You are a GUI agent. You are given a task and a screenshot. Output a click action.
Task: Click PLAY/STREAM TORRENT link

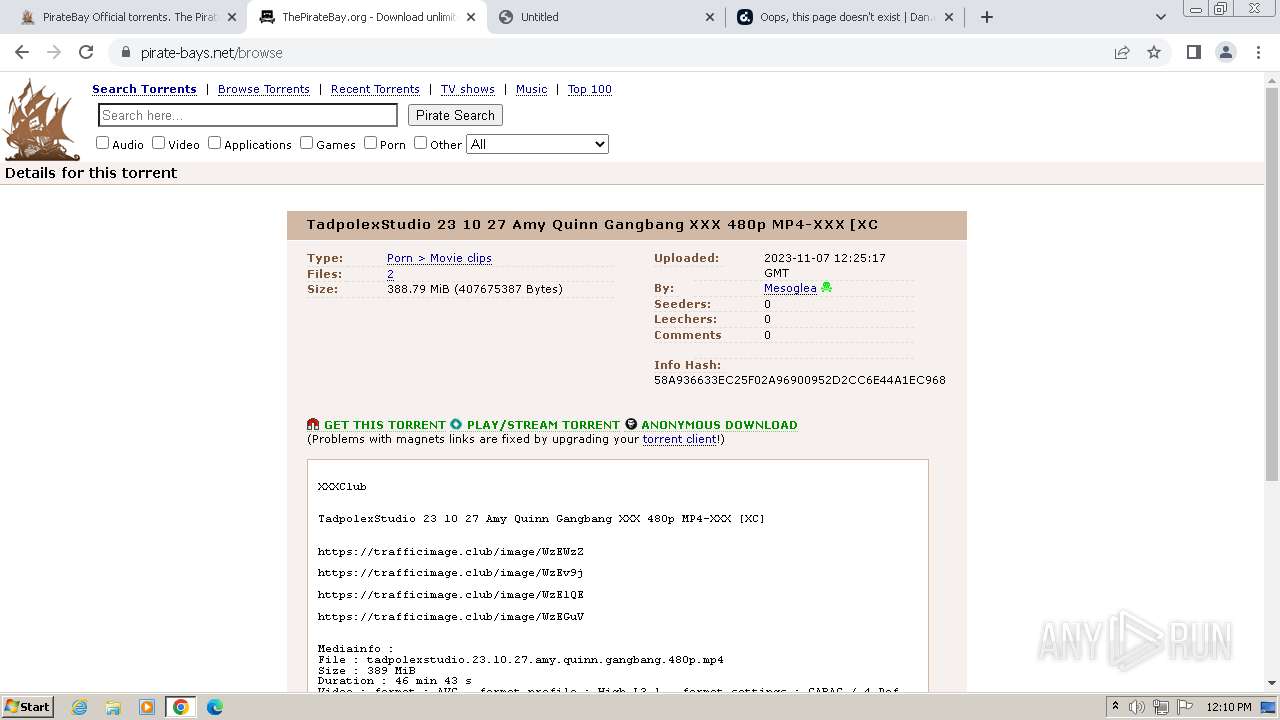(x=543, y=425)
